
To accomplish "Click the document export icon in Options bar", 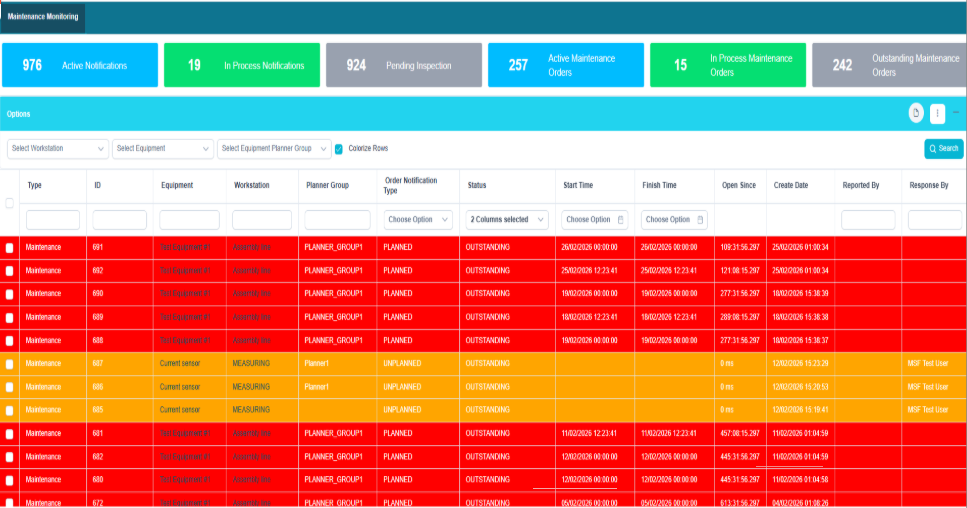I will (x=915, y=113).
